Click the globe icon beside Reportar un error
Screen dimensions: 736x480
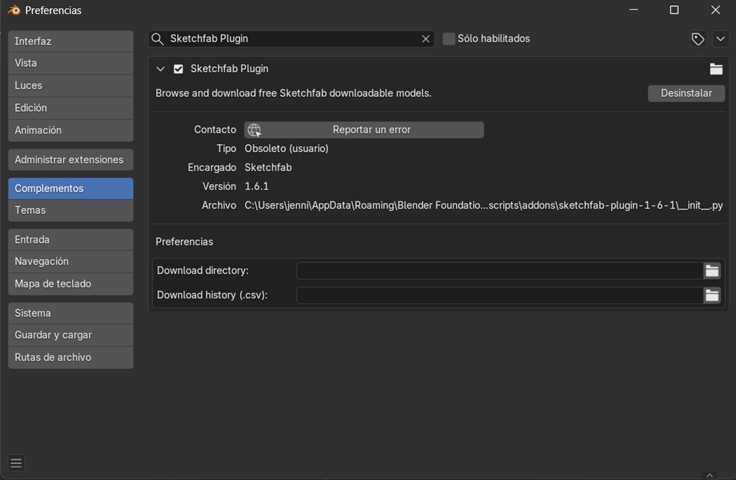(x=254, y=130)
